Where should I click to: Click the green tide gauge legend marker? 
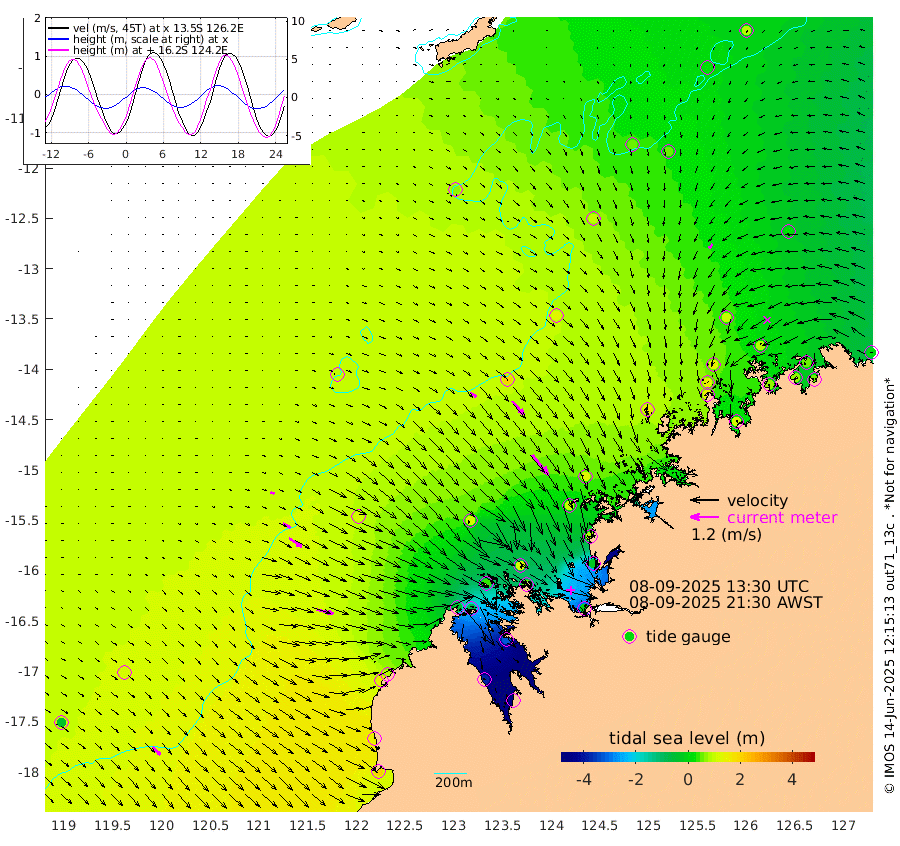click(x=630, y=637)
